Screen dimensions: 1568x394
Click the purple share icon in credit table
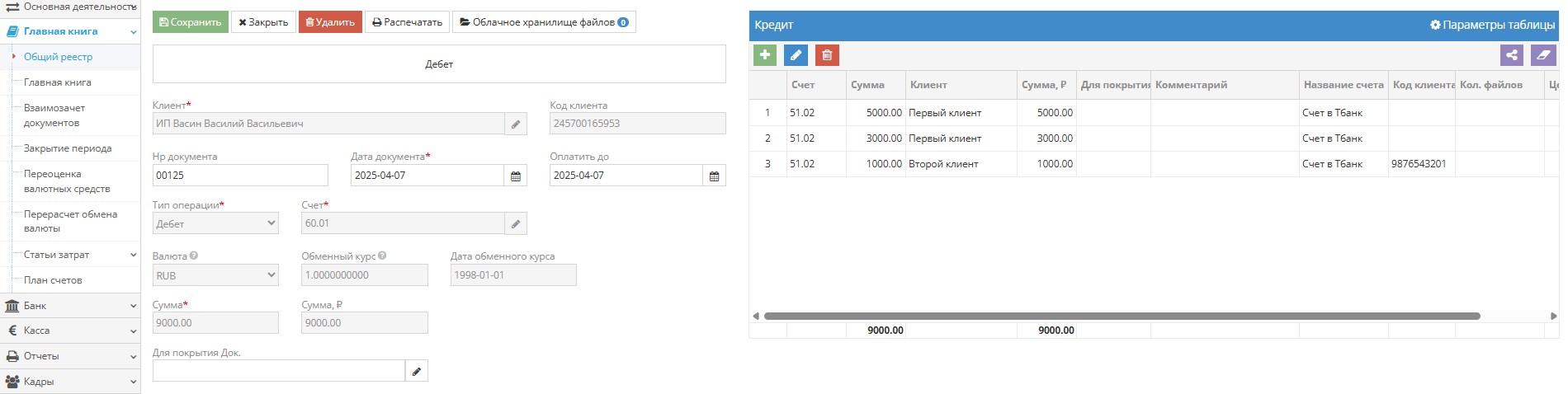pyautogui.click(x=1512, y=55)
